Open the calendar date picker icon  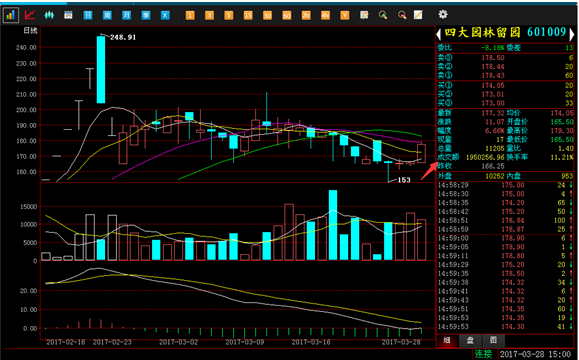[68, 15]
